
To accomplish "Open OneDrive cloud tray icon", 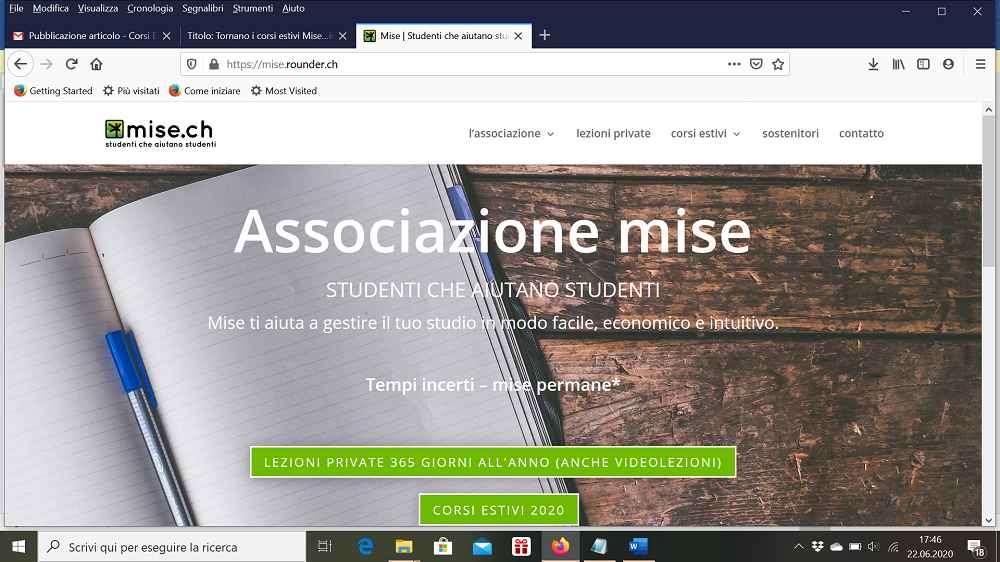I will click(836, 547).
